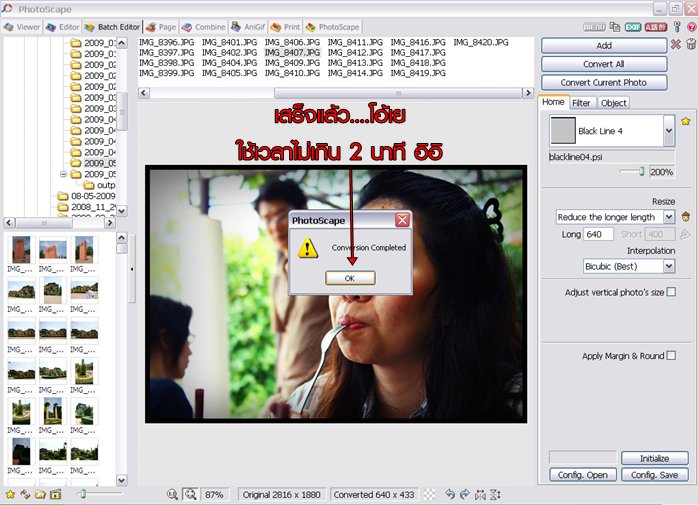Click the refresh arrows icon in bottom-left toolbar
The width and height of the screenshot is (698, 505).
pyautogui.click(x=25, y=494)
